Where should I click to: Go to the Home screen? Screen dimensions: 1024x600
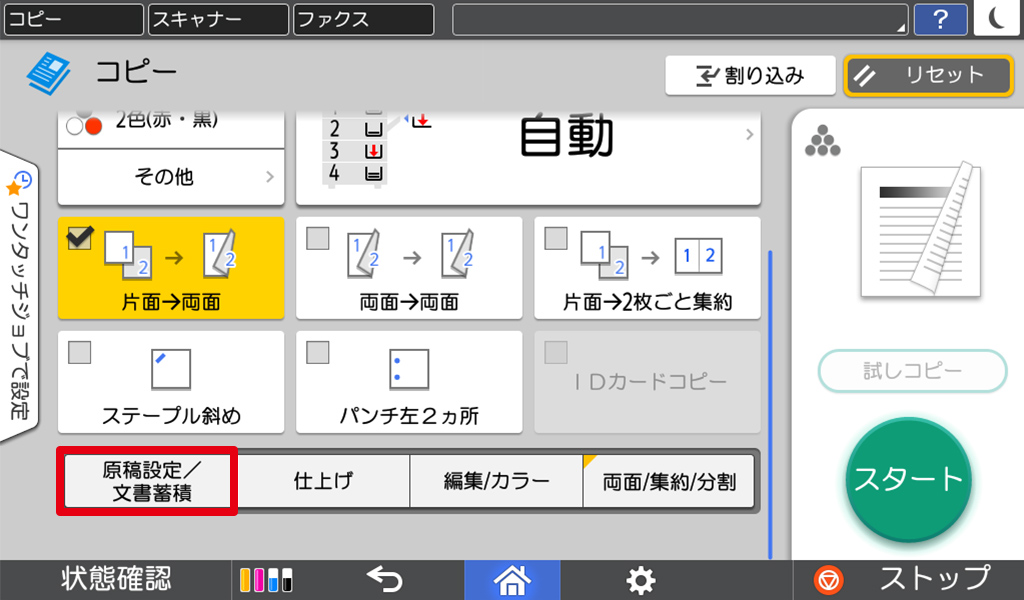point(512,580)
